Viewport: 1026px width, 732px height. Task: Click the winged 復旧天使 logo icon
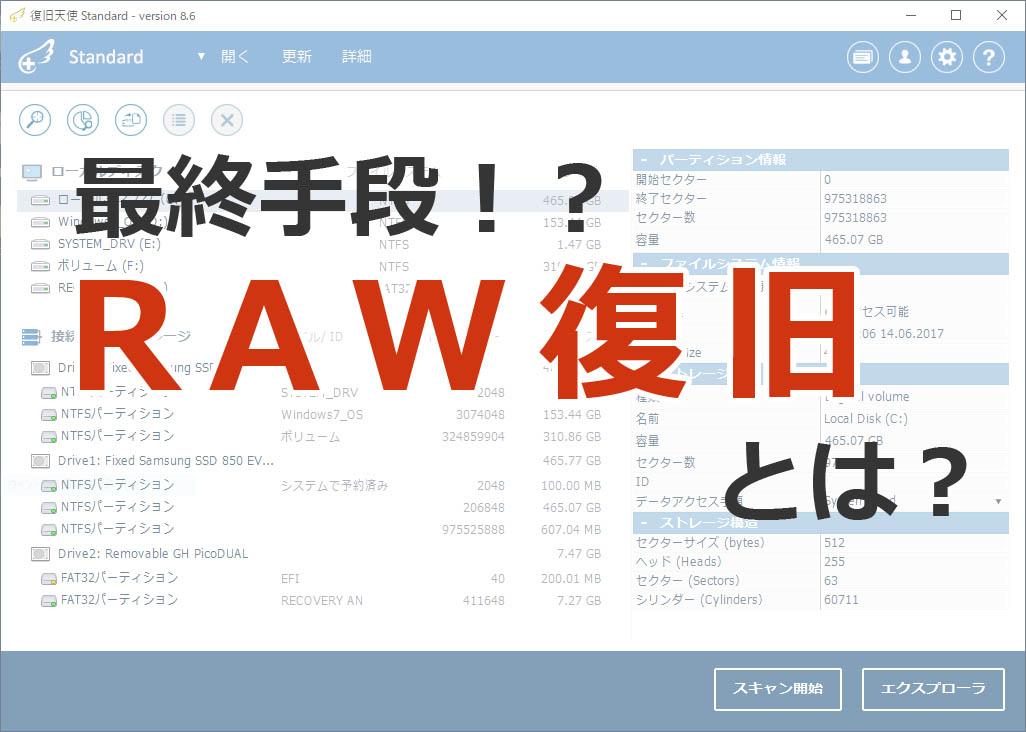[35, 57]
